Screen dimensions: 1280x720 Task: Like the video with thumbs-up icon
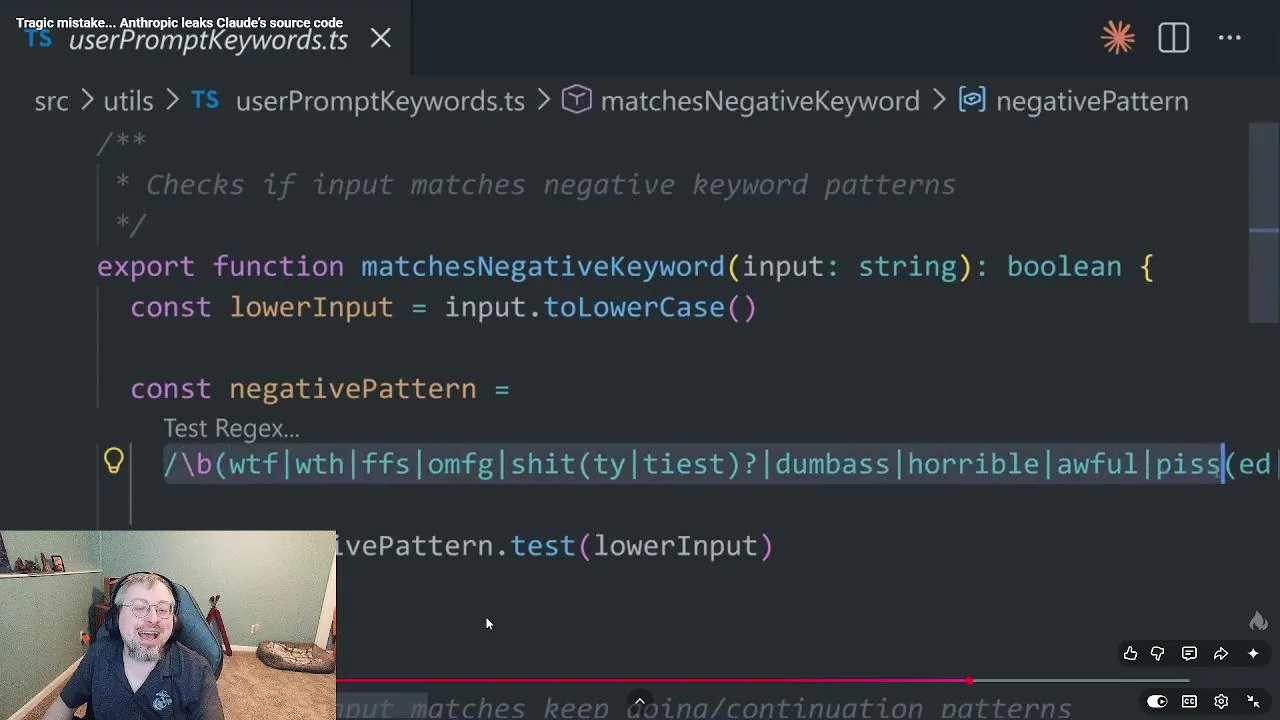1130,653
